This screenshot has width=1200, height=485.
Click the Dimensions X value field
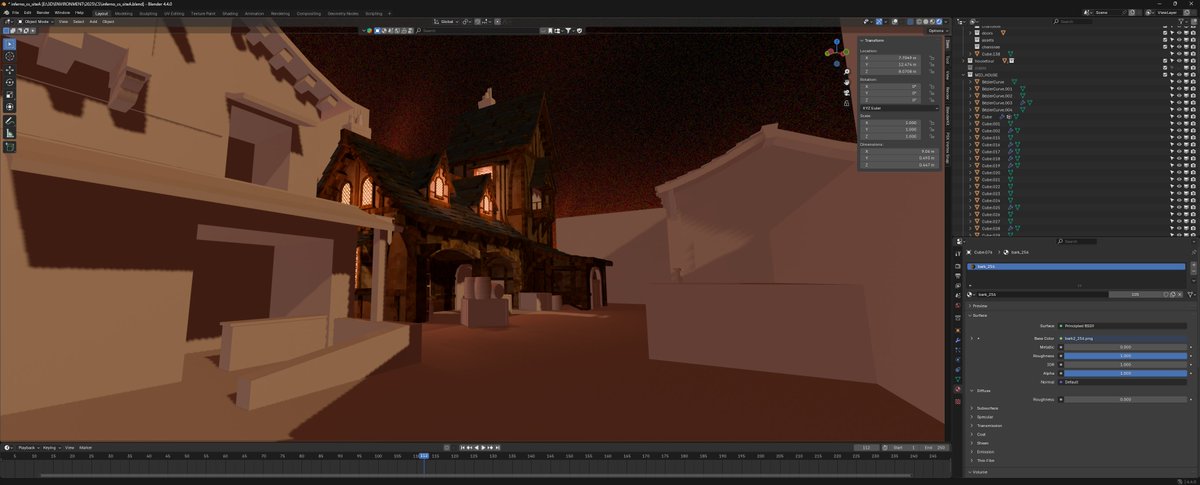[898, 151]
